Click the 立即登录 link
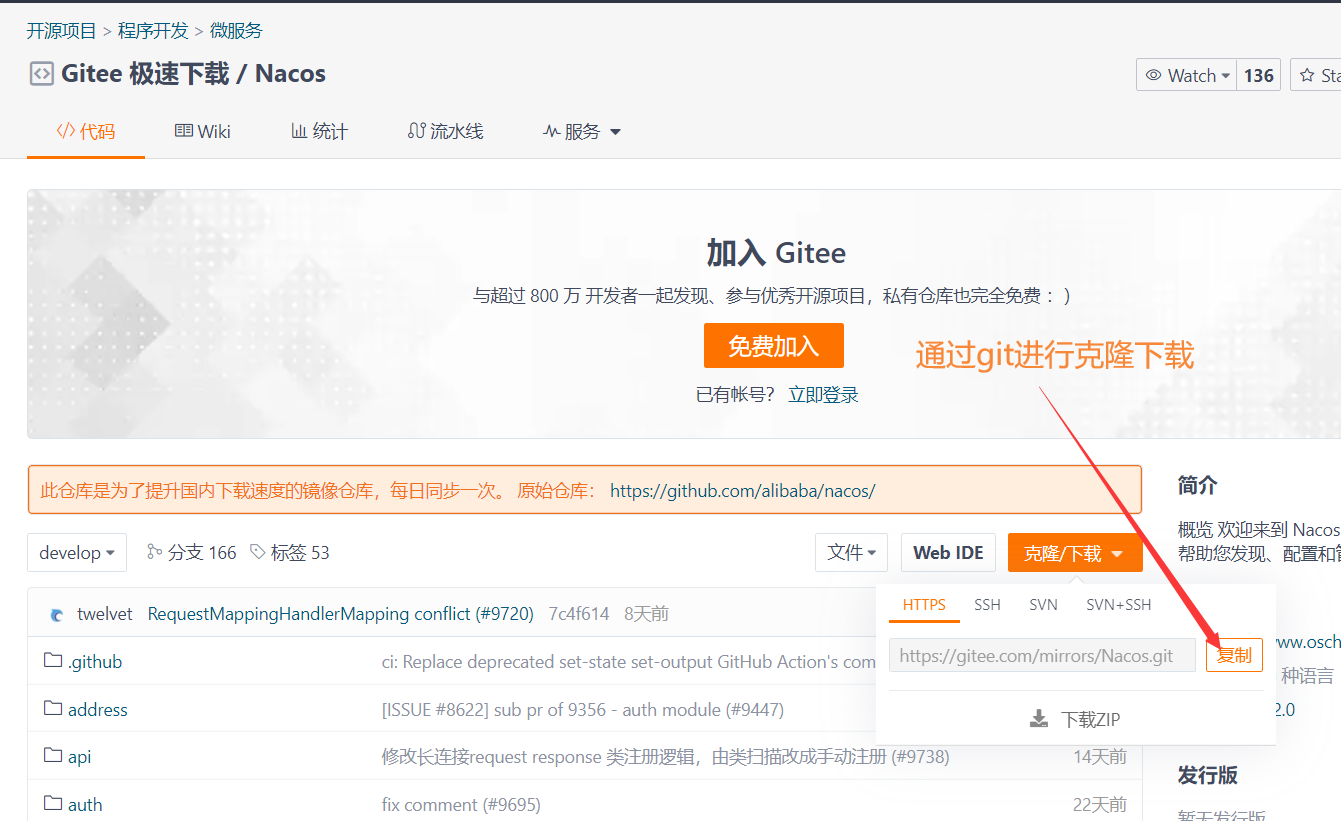 (823, 395)
